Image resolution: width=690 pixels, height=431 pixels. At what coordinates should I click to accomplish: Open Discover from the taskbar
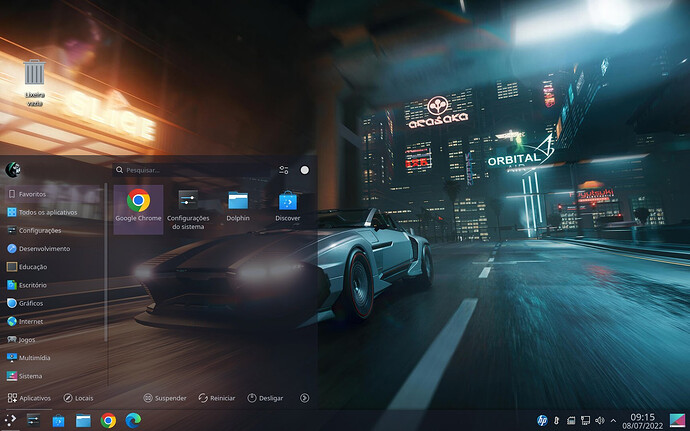click(58, 421)
